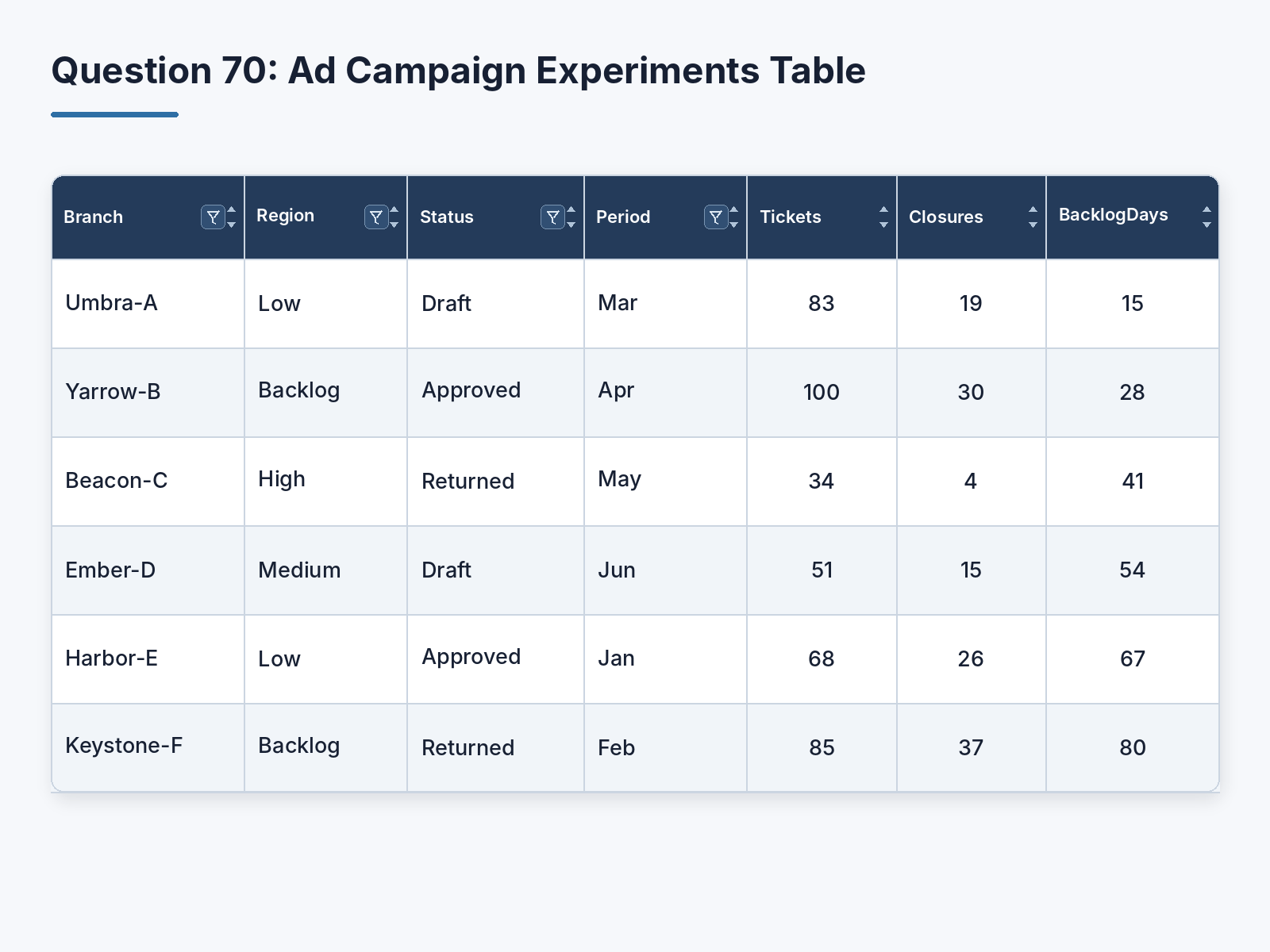Sort by the BacklogDays column arrows
1270x952 pixels.
(x=1206, y=217)
